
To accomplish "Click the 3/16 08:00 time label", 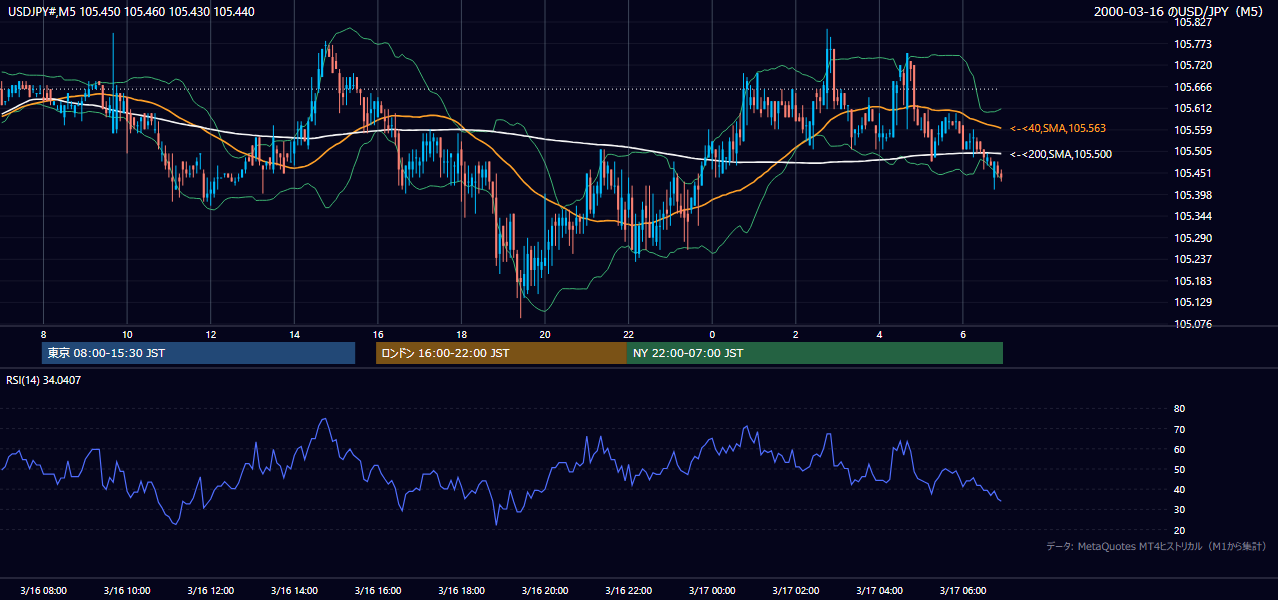I will [x=43, y=590].
